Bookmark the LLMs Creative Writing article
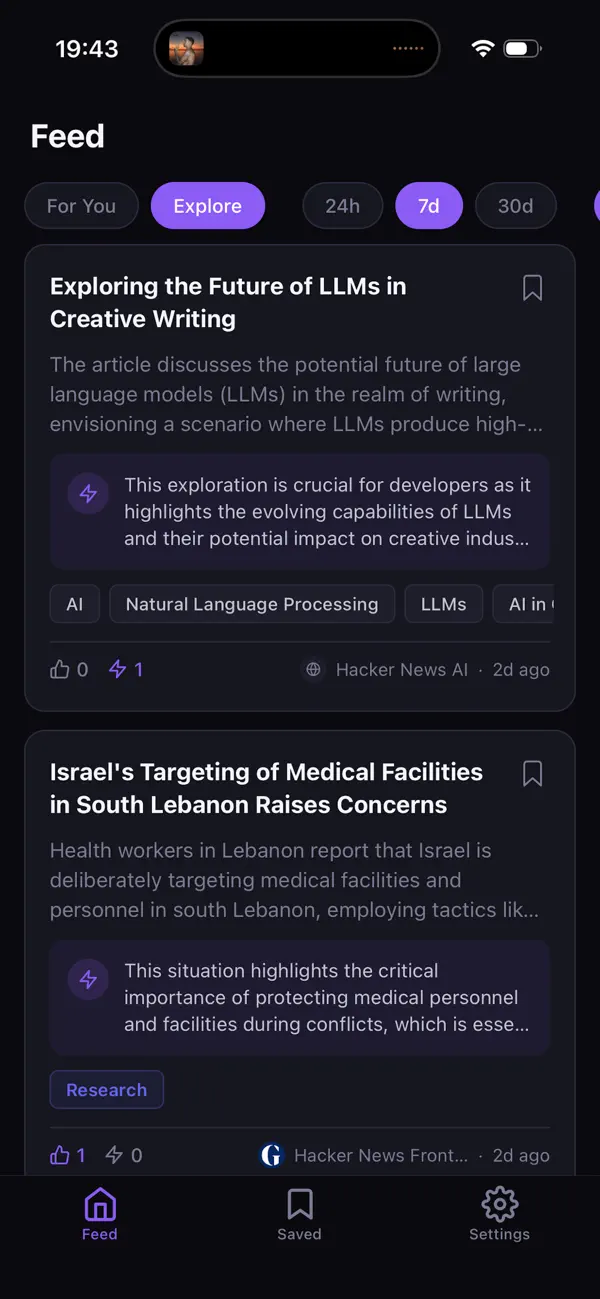 (532, 288)
